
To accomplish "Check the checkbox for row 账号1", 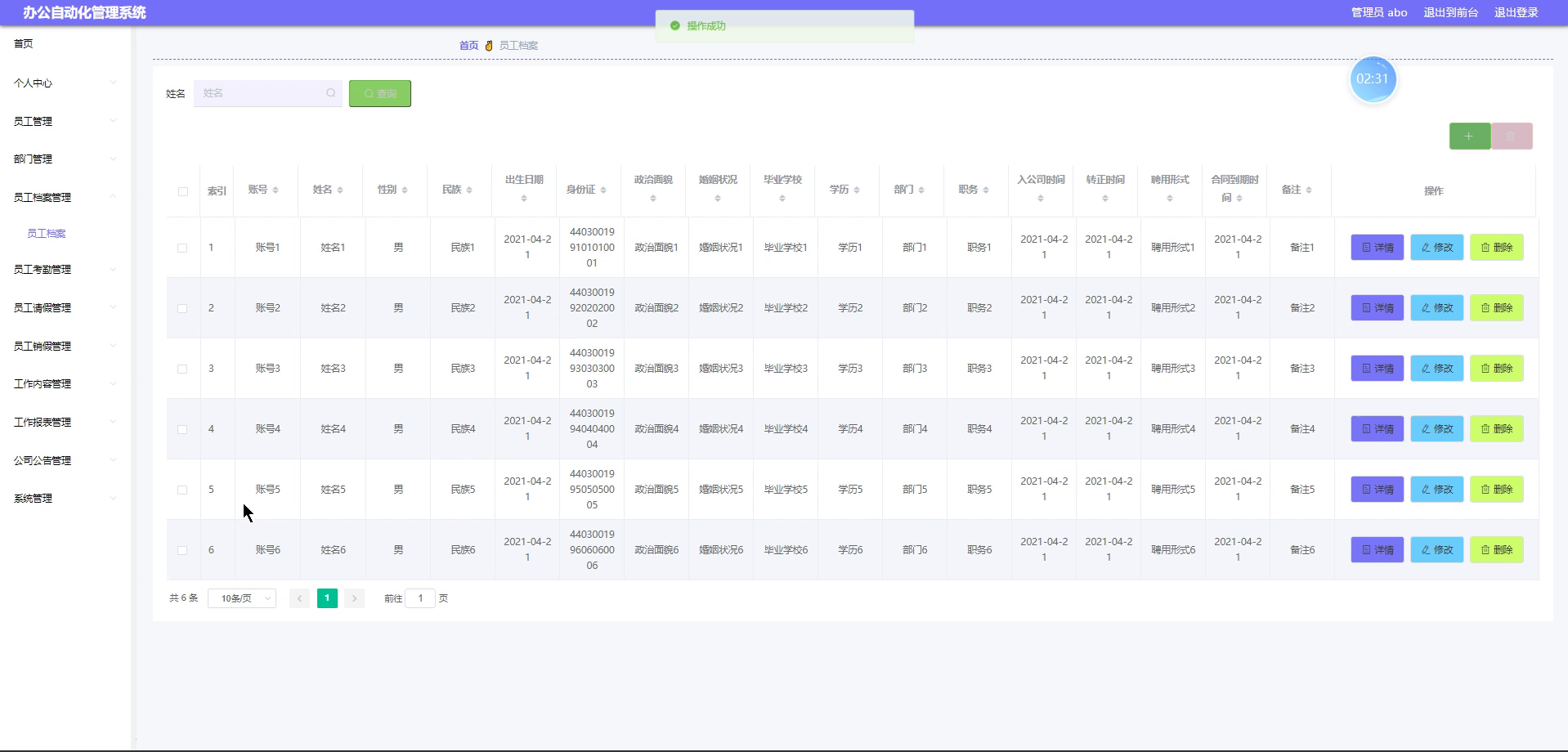I will click(182, 248).
